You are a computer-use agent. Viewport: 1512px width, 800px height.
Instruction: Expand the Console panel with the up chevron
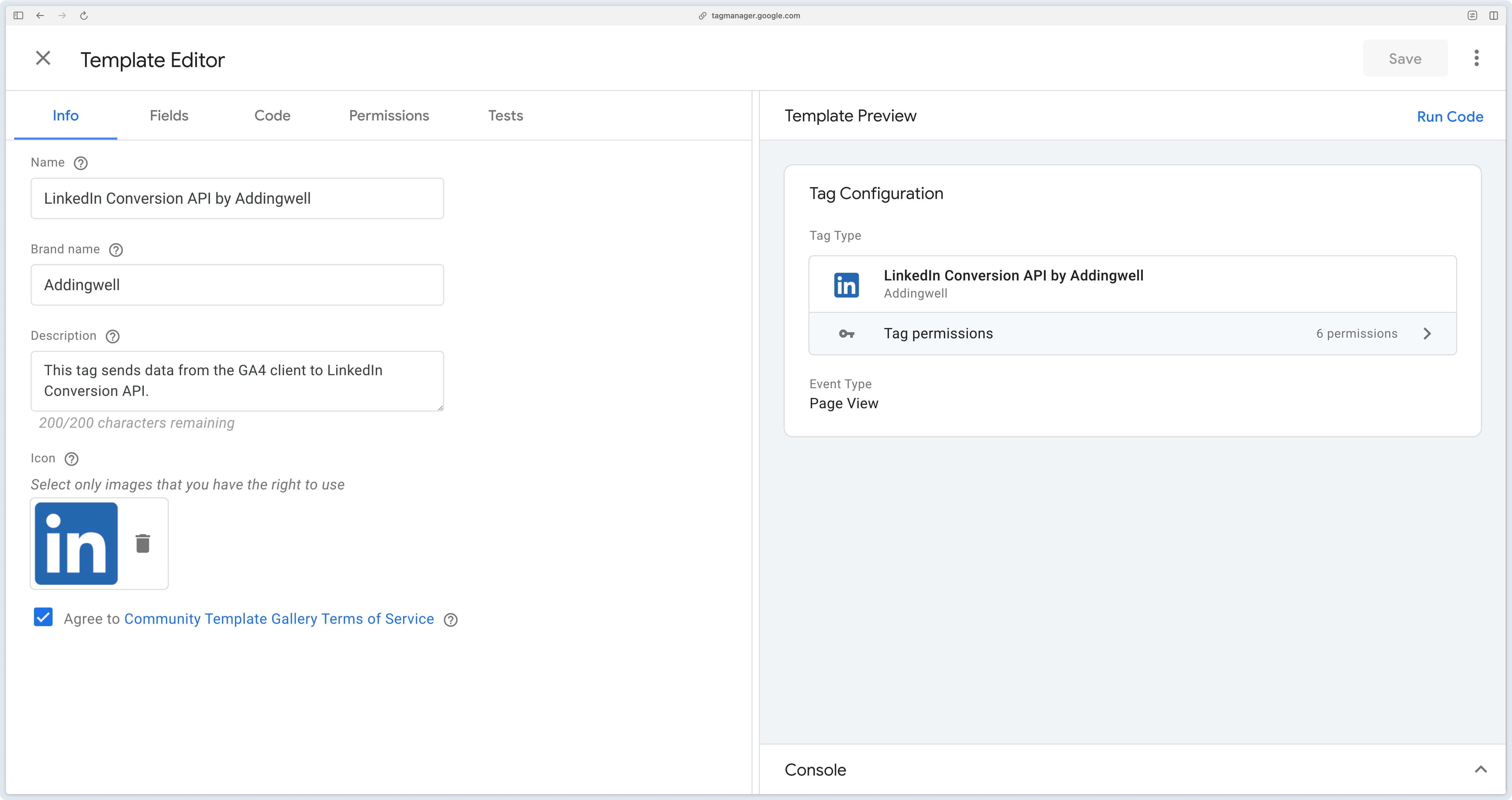[x=1481, y=770]
